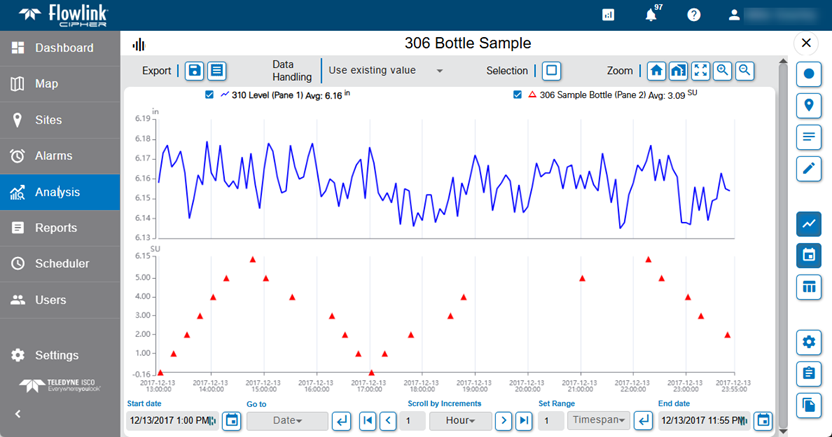The image size is (832, 437).
Task: Toggle the 310 Level series checkbox
Action: click(208, 95)
